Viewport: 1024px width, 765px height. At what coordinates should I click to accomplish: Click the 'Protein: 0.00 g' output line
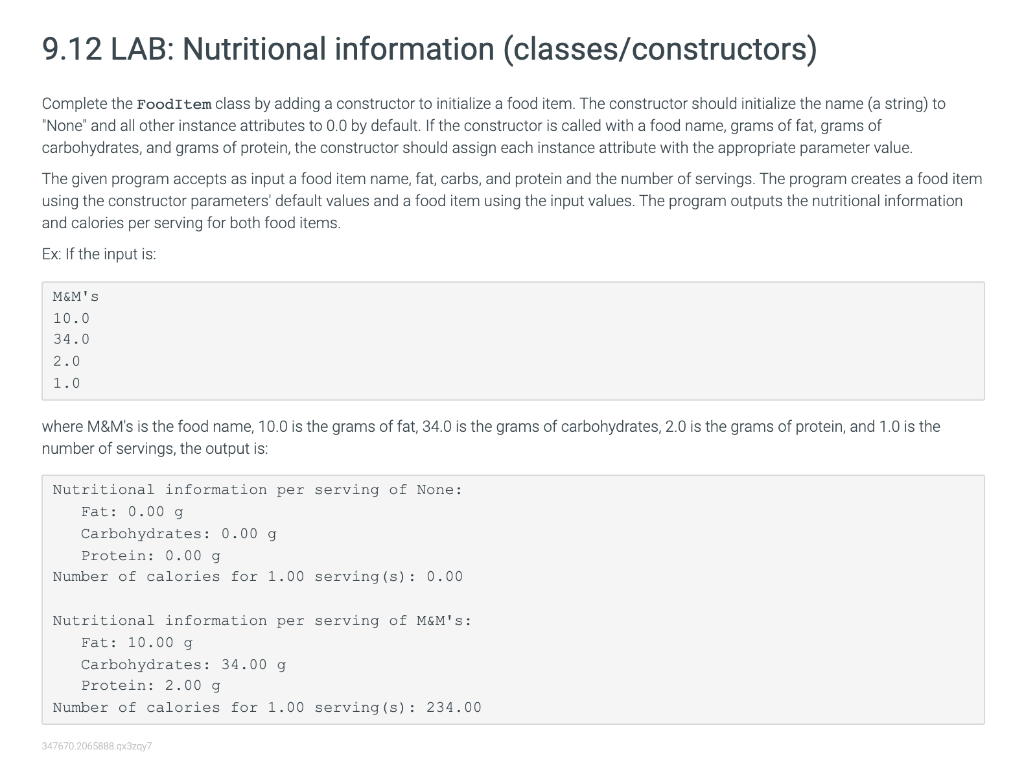pos(151,555)
